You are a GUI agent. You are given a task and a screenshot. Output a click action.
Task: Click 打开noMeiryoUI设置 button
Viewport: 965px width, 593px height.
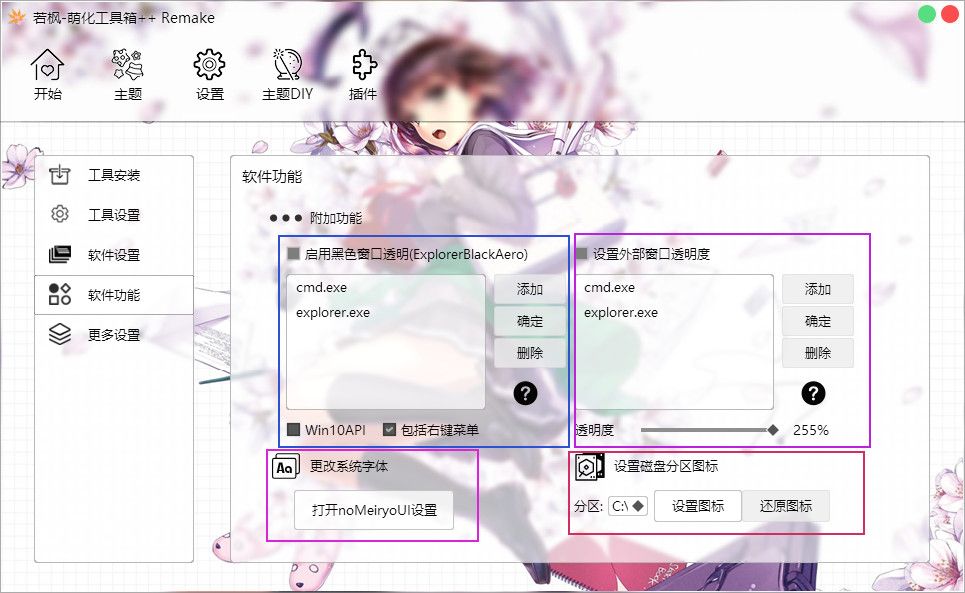coord(374,510)
